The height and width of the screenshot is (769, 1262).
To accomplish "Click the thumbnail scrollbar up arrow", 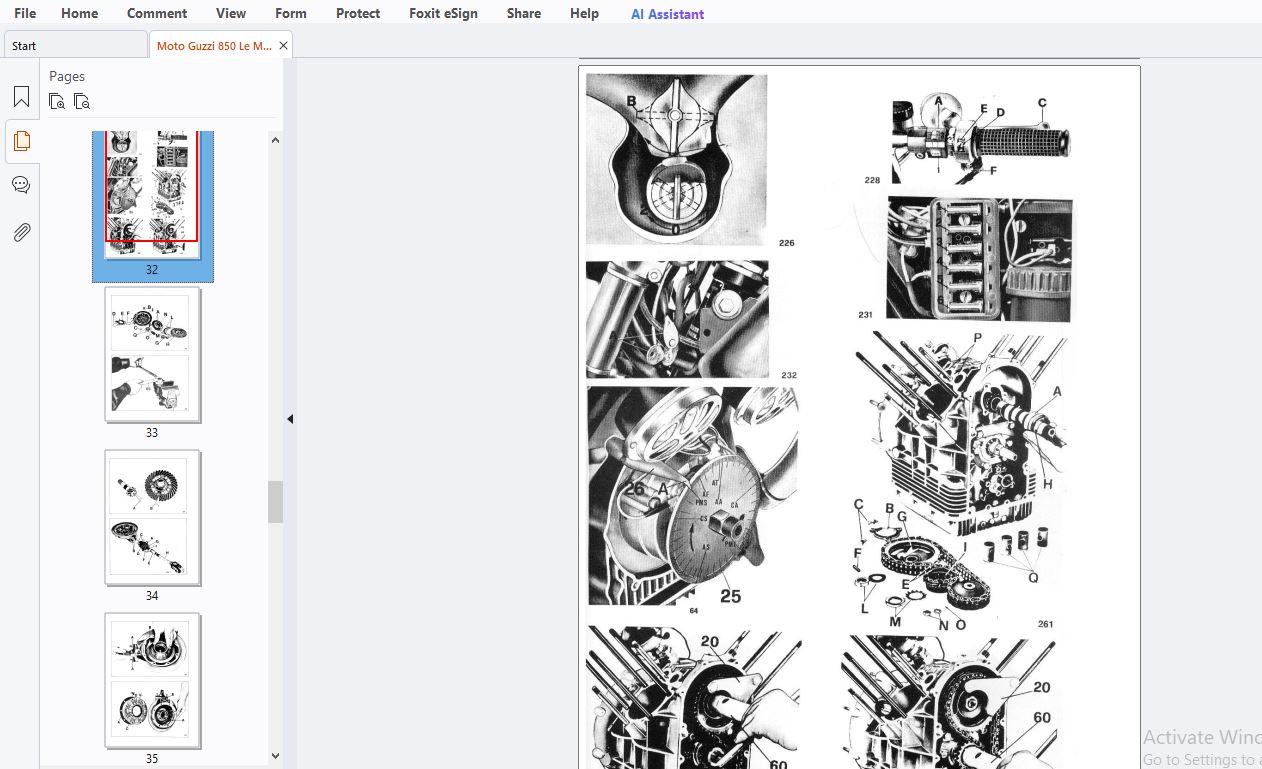I will [275, 140].
